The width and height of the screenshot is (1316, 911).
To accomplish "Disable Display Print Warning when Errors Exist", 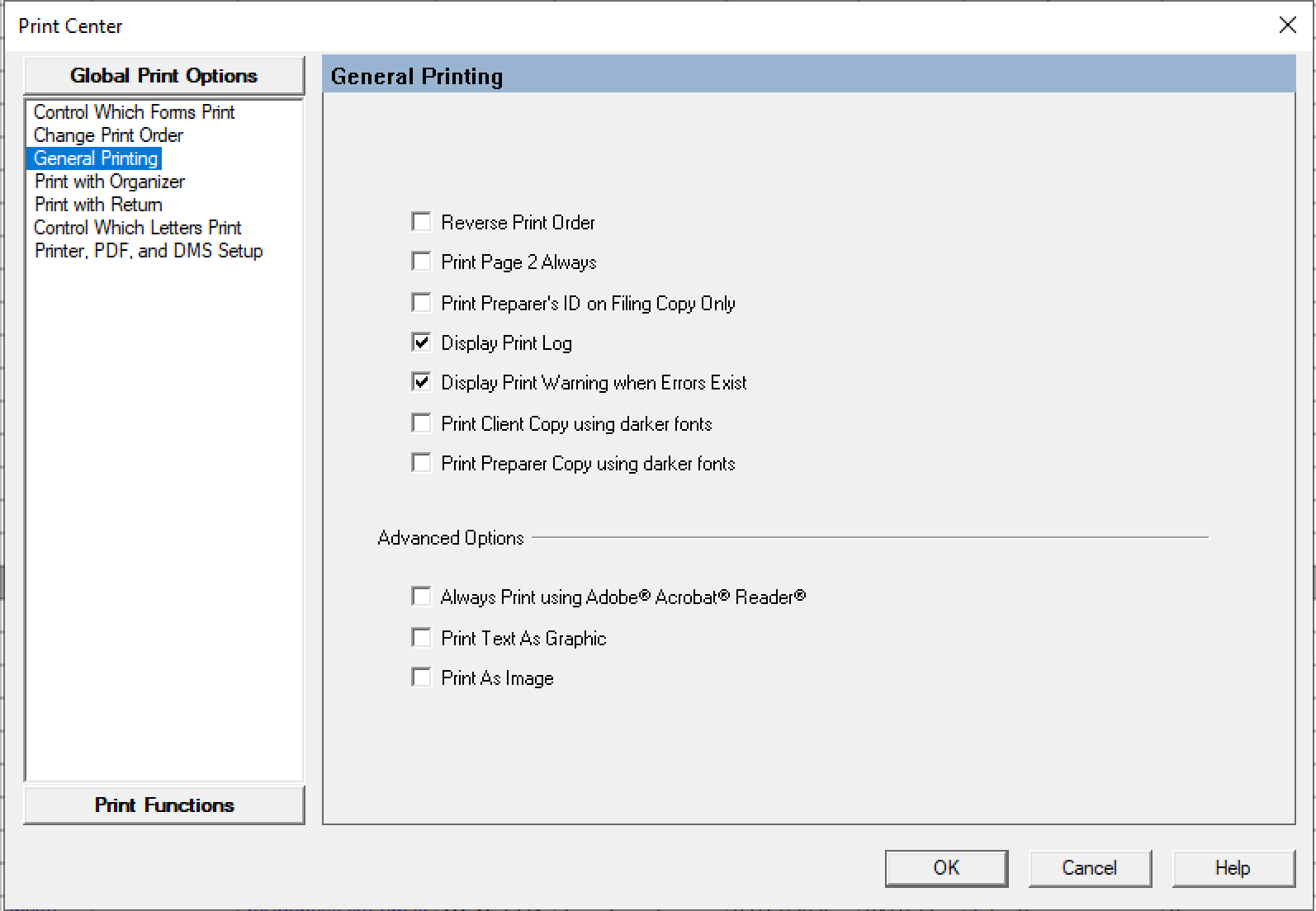I will tap(421, 382).
